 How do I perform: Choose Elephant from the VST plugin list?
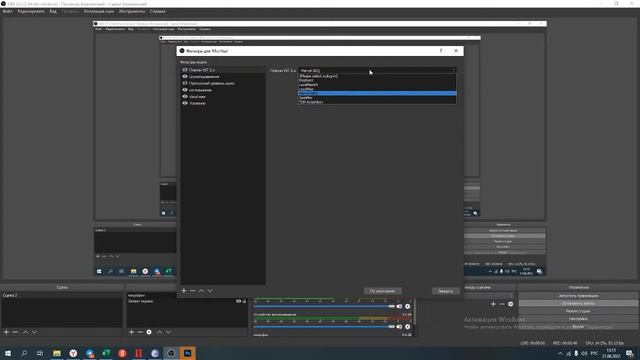pos(377,80)
